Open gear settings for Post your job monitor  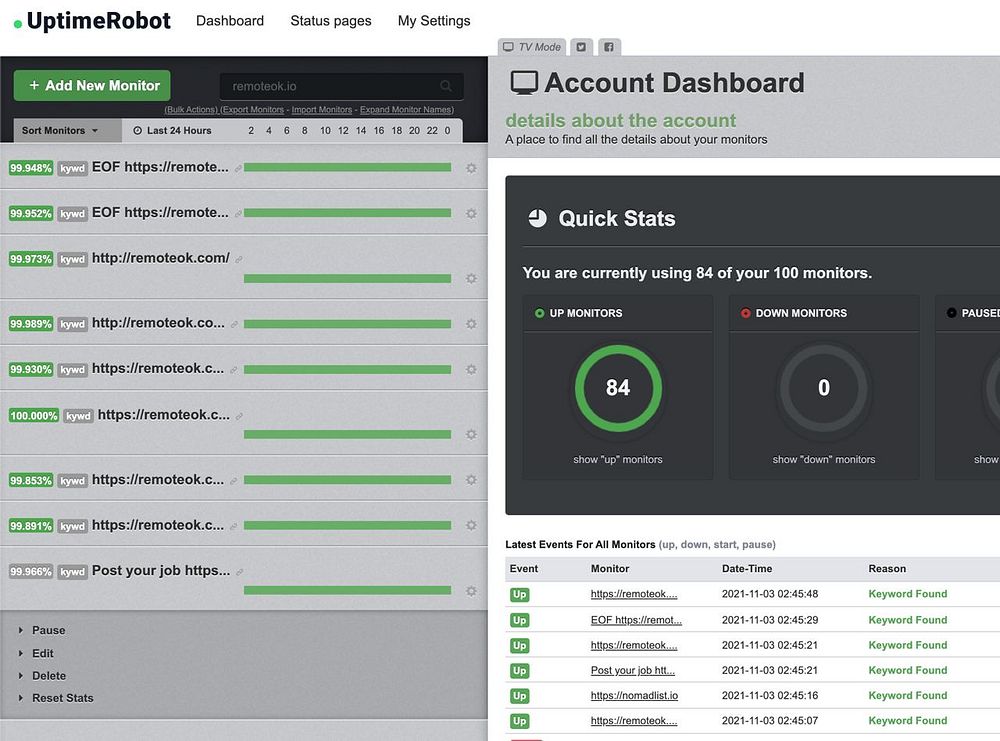pos(471,591)
